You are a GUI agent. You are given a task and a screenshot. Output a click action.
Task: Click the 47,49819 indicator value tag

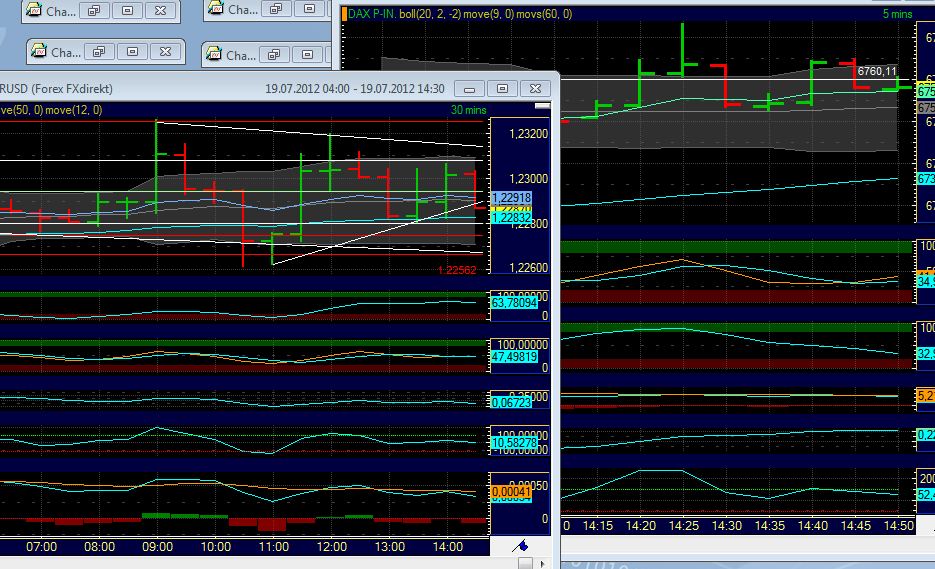coord(514,357)
